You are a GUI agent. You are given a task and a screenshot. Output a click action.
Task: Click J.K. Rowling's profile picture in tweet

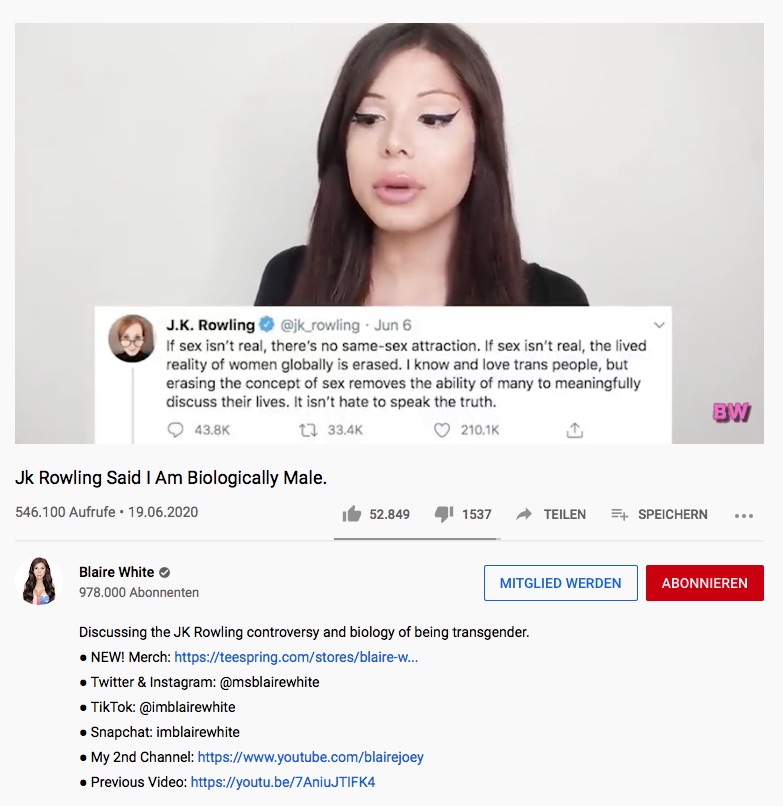tap(132, 338)
